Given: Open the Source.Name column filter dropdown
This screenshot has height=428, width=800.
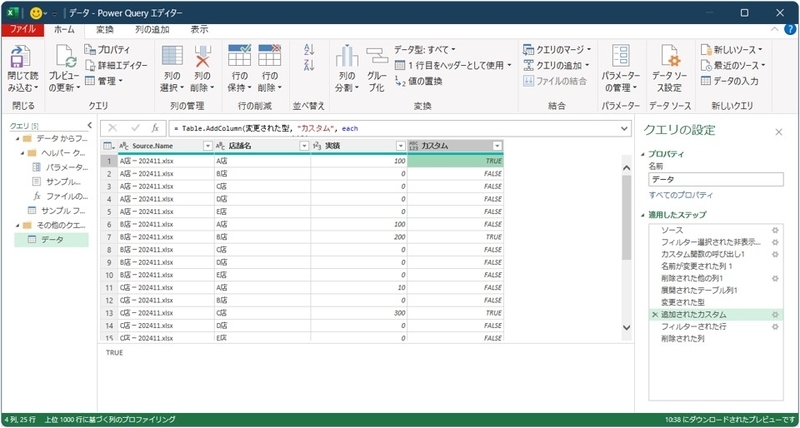Looking at the screenshot, I should 208,146.
